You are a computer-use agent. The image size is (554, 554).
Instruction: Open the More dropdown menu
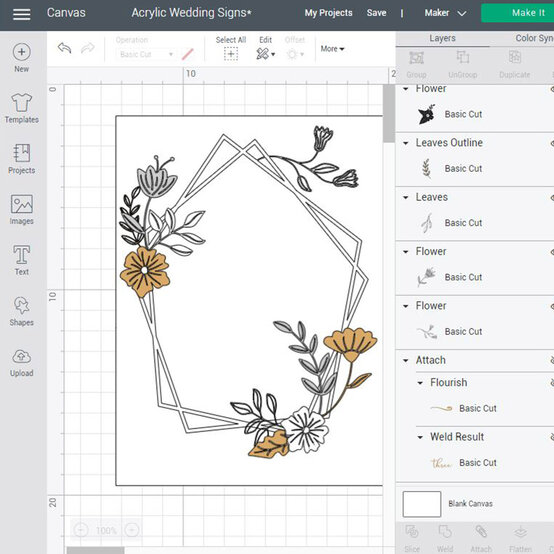point(332,49)
